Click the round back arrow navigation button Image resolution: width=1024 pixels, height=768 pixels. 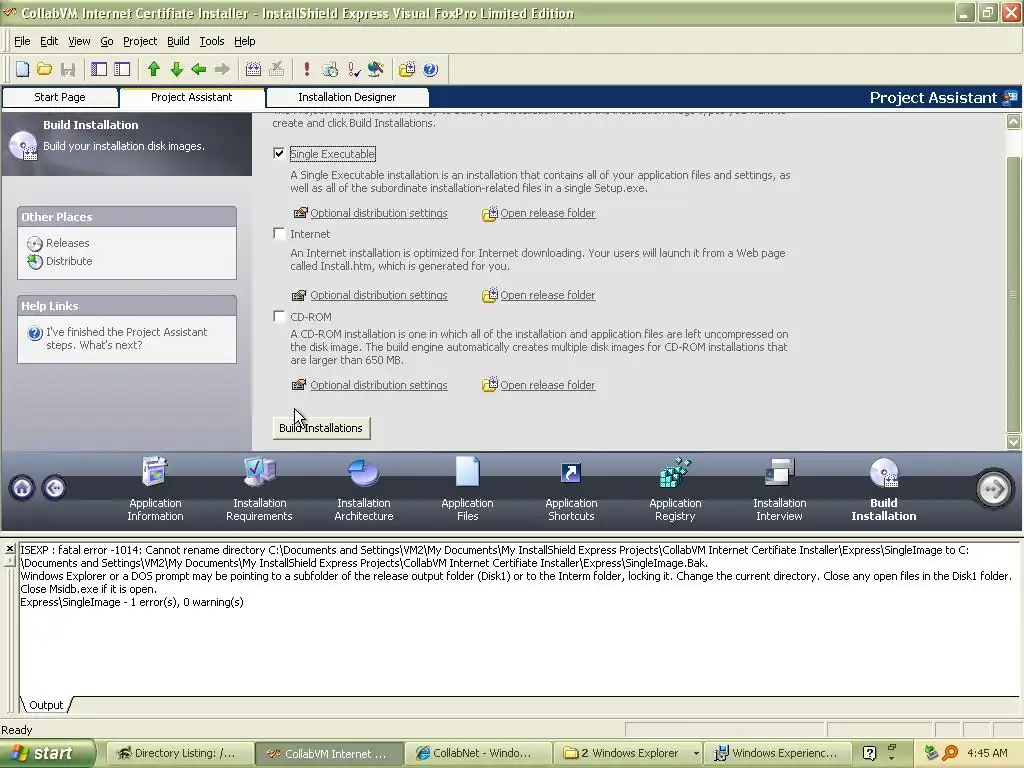pos(54,488)
